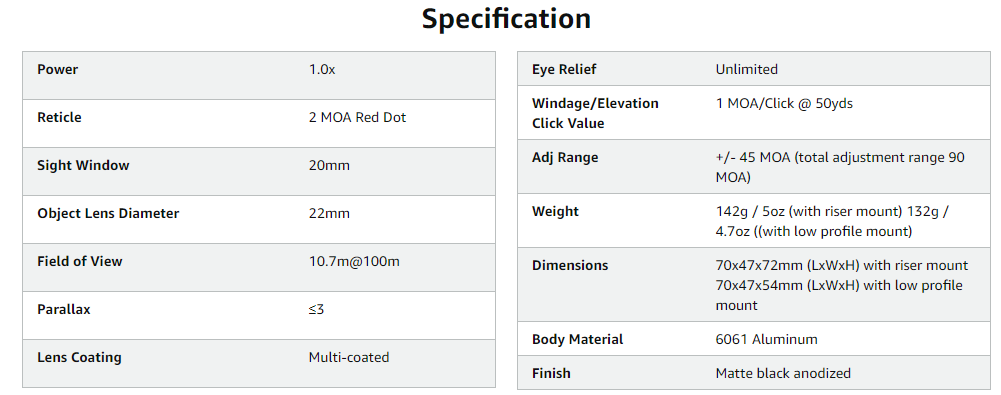1001x395 pixels.
Task: Click the 22mm object lens diameter value
Action: point(329,213)
